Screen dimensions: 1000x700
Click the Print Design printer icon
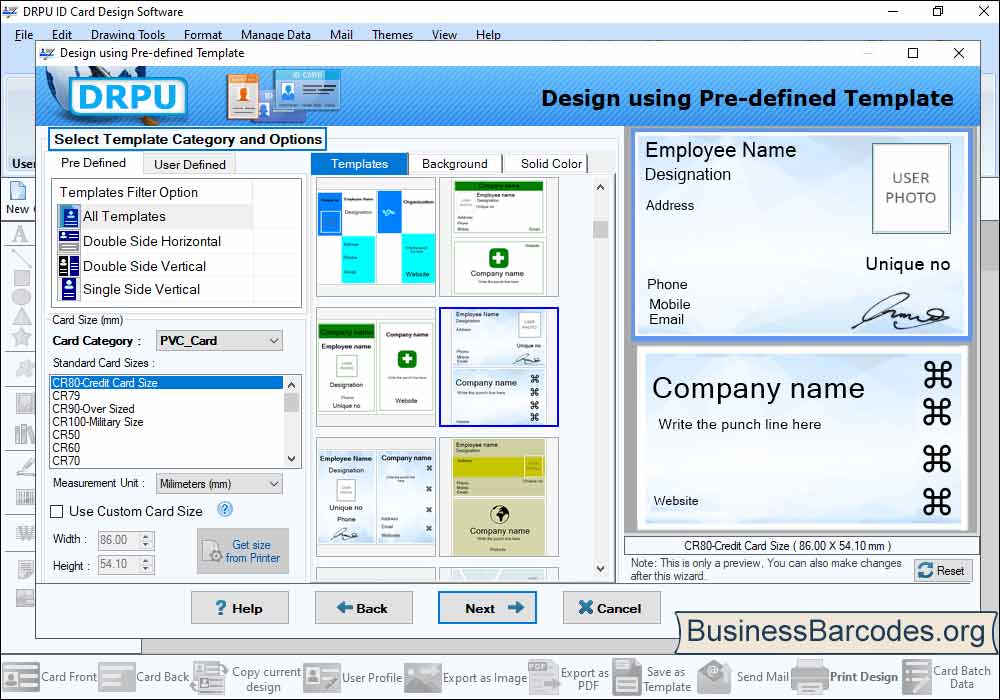(810, 677)
